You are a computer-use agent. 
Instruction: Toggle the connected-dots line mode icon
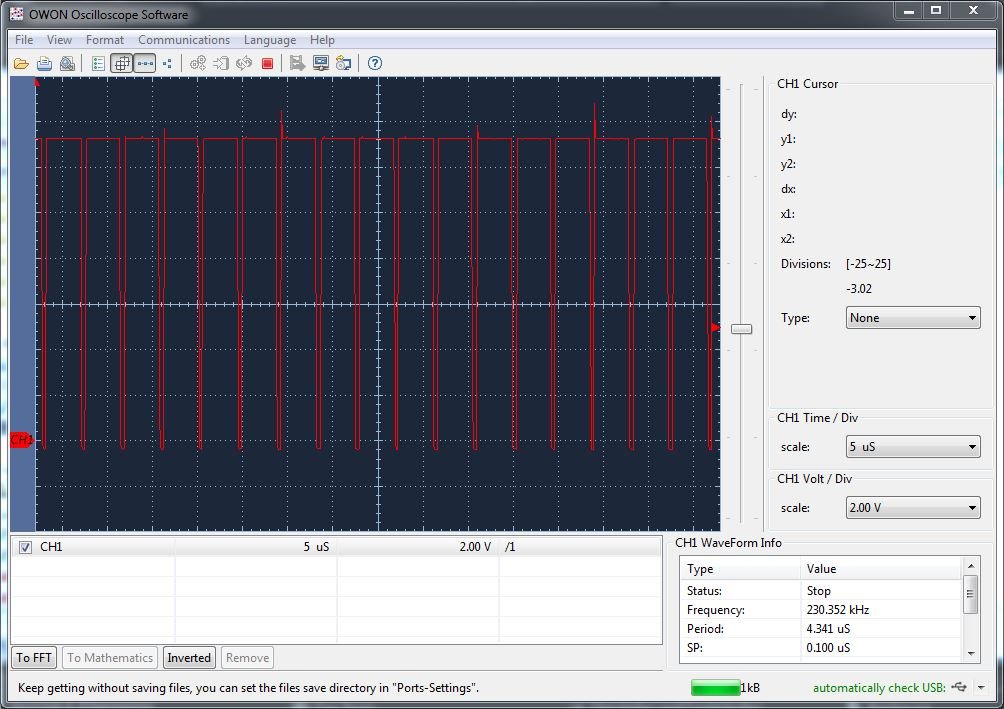145,63
